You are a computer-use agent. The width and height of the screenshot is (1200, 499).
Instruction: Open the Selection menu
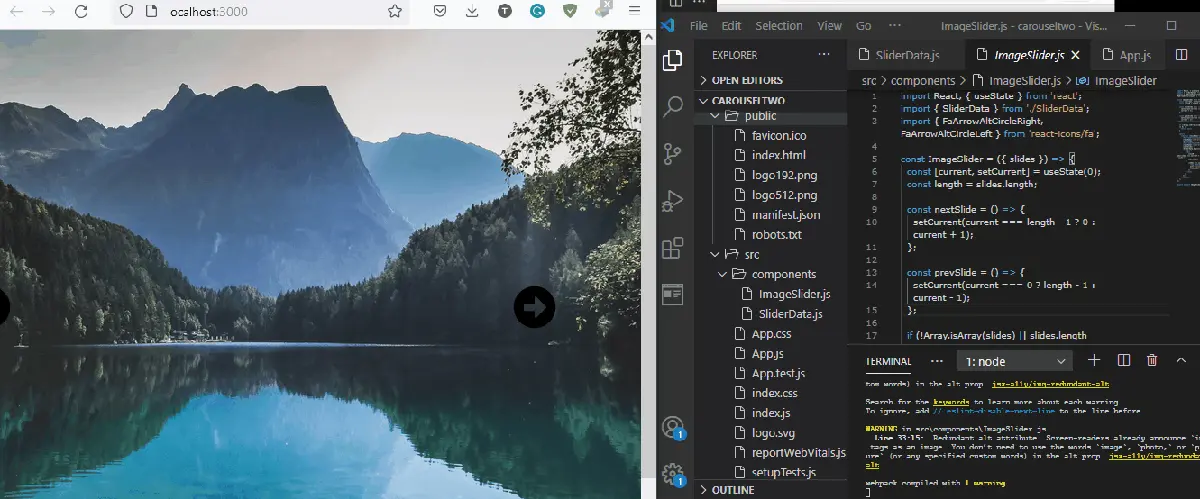[778, 26]
